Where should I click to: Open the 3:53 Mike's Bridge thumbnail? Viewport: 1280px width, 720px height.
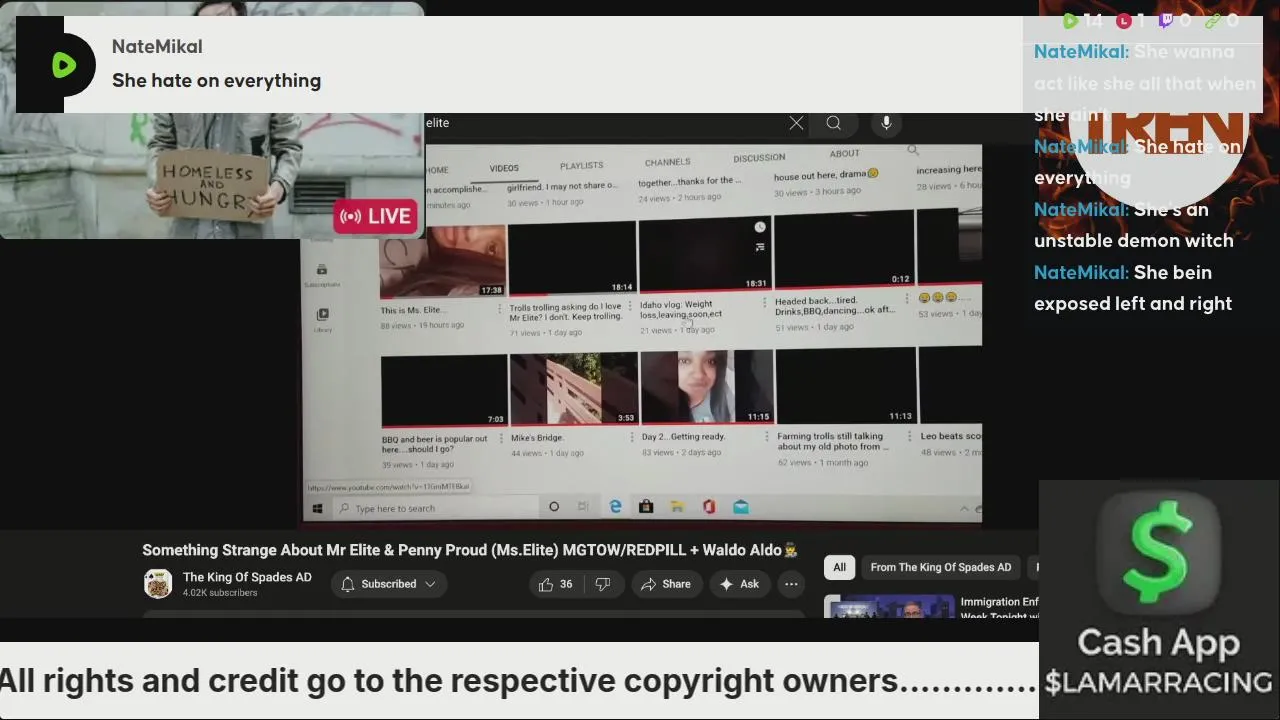573,389
